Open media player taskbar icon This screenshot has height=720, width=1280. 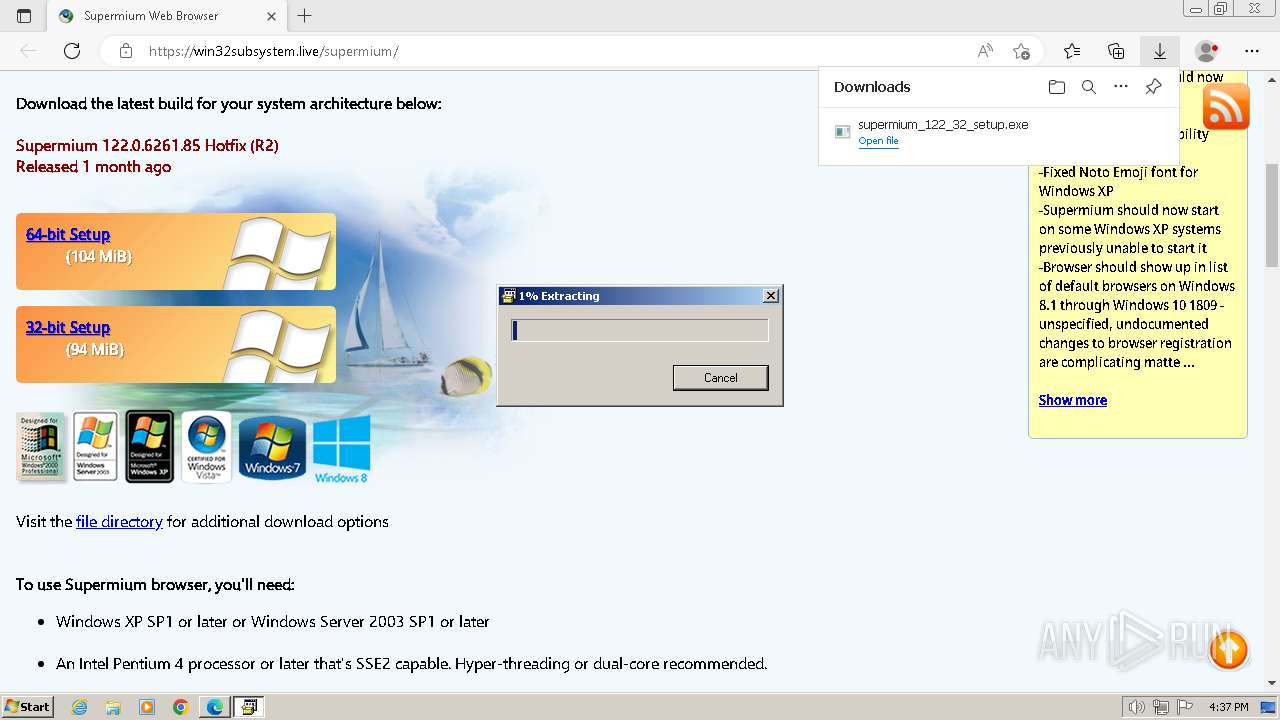pos(147,707)
